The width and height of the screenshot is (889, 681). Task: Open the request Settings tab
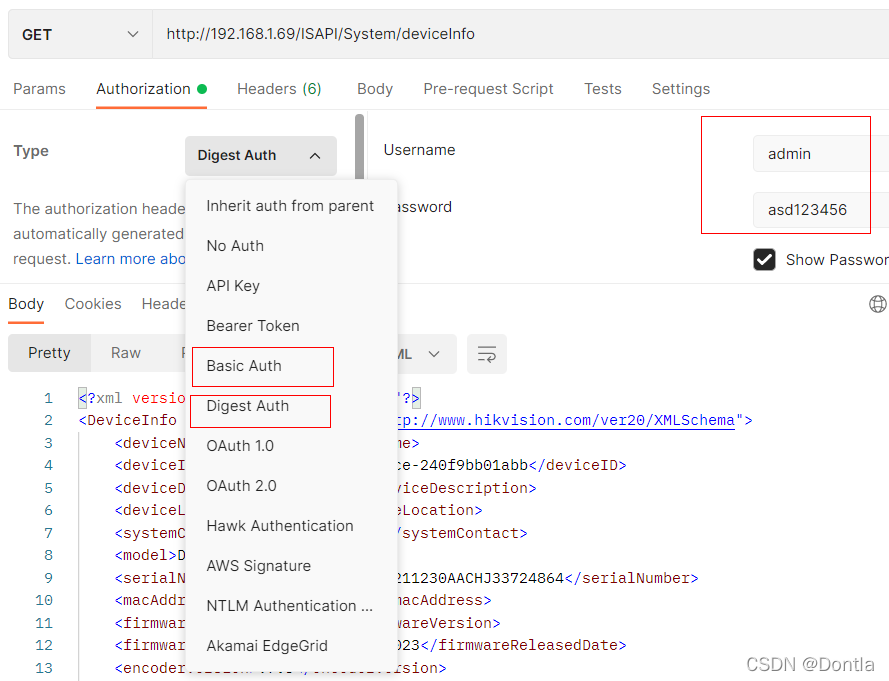[680, 88]
